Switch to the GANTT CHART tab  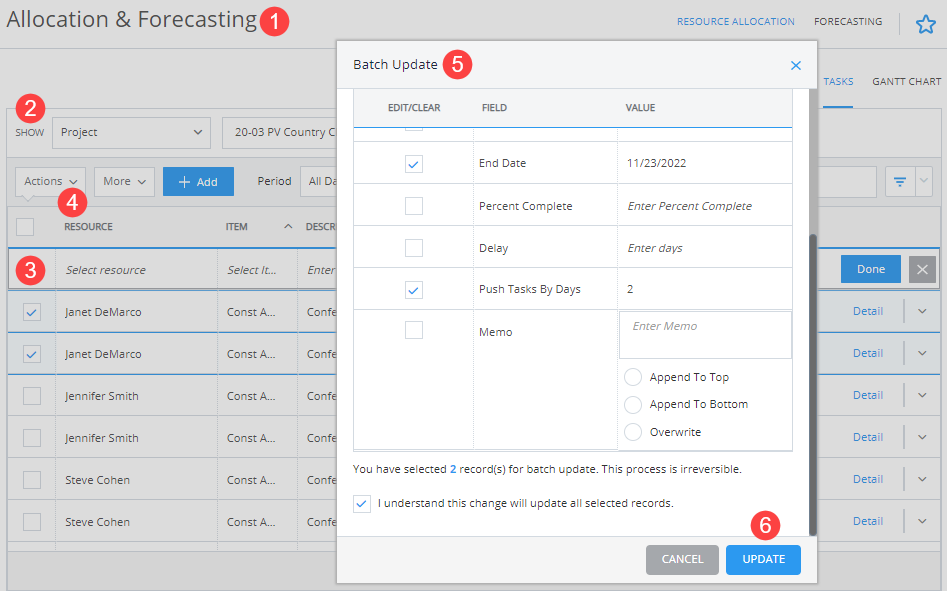[x=905, y=81]
